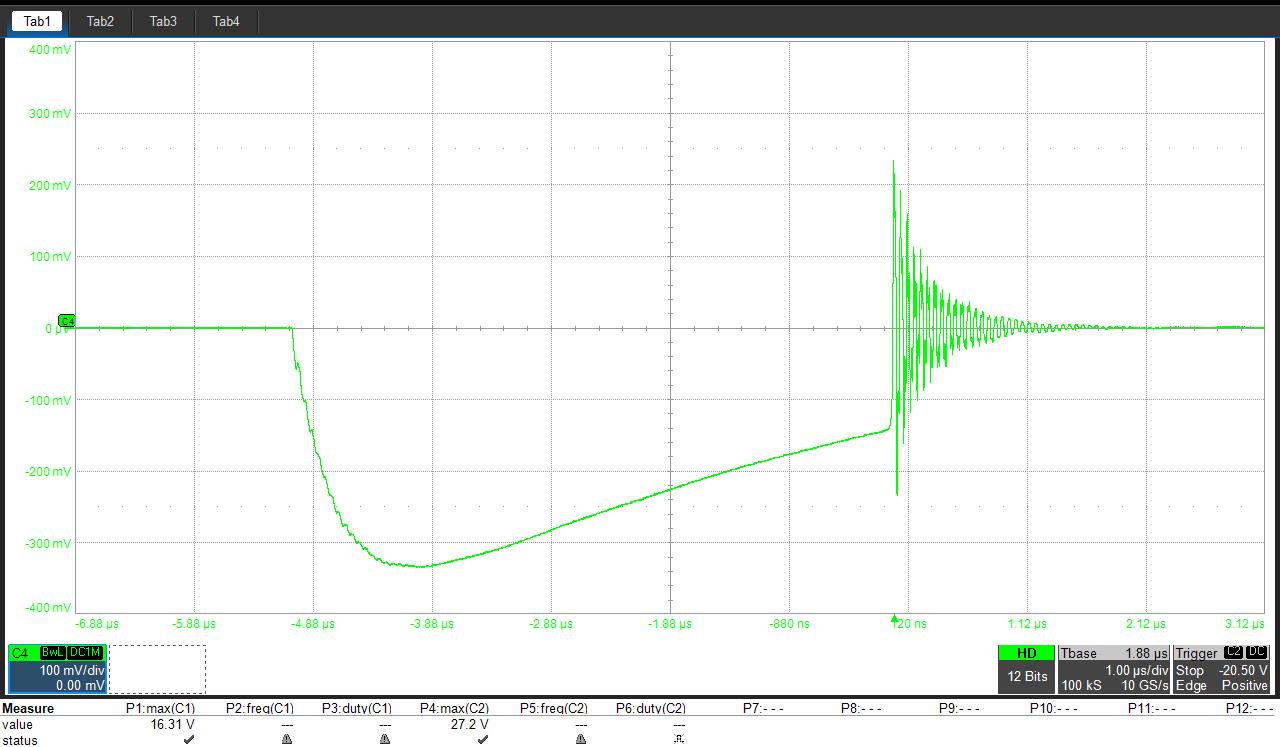Open the Tbase timebase descriptor
This screenshot has width=1280, height=747.
[1114, 669]
